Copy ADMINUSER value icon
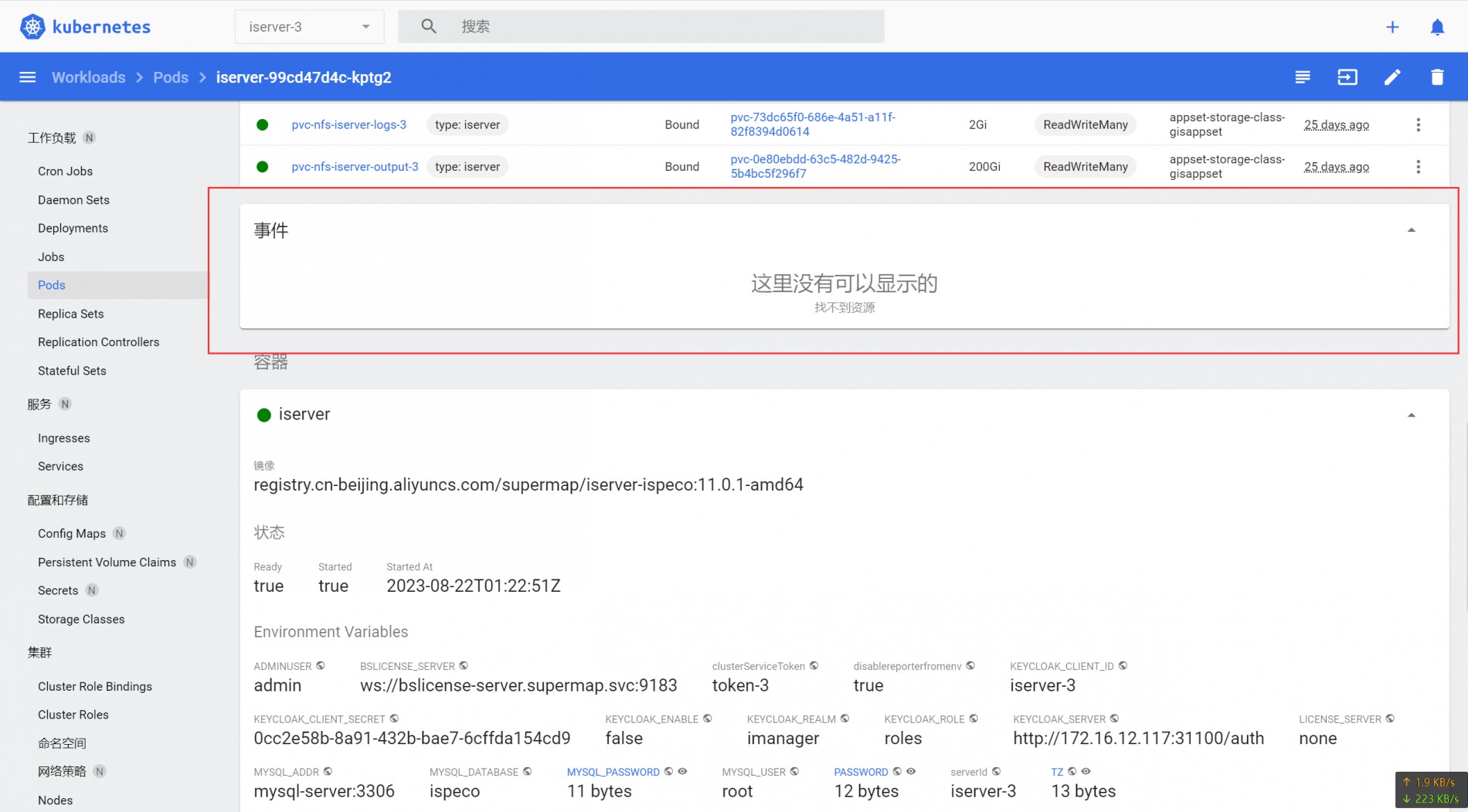The height and width of the screenshot is (812, 1468). 321,665
